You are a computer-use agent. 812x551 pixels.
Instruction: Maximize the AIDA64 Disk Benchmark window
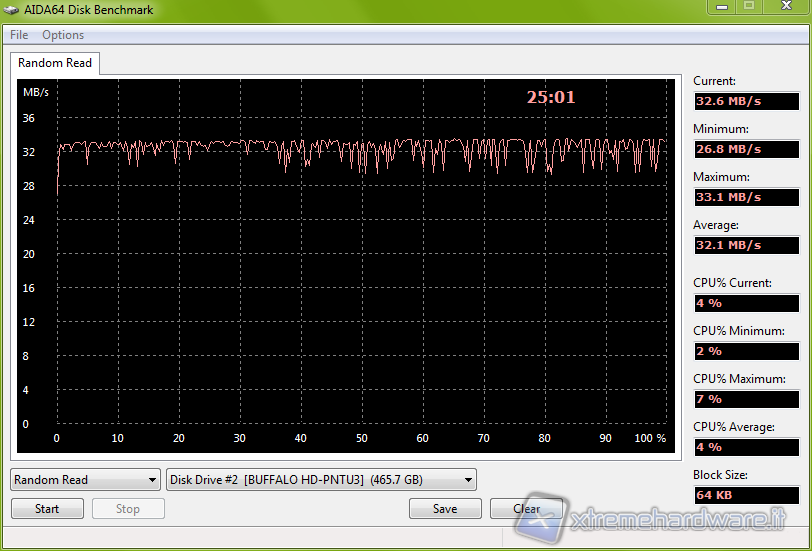pyautogui.click(x=749, y=6)
